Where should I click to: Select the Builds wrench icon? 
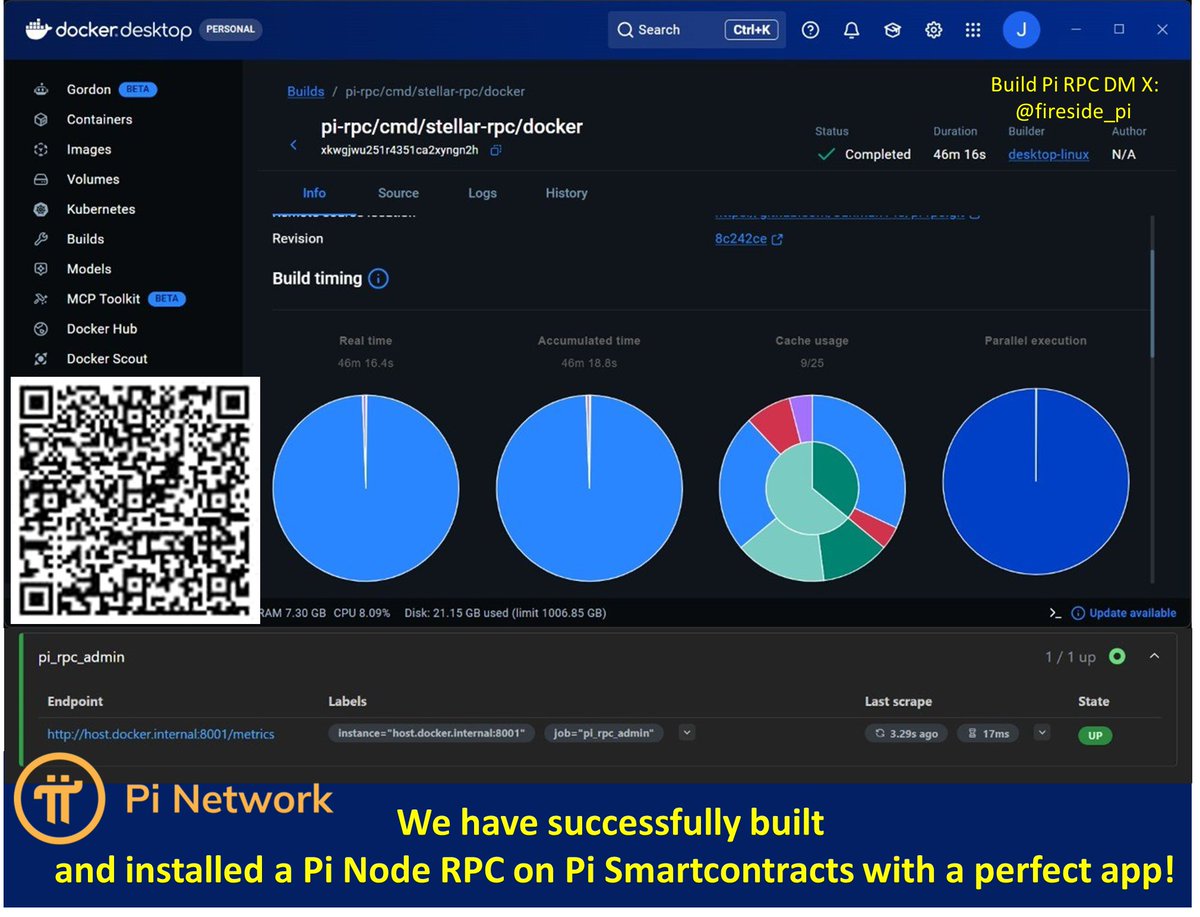[41, 239]
